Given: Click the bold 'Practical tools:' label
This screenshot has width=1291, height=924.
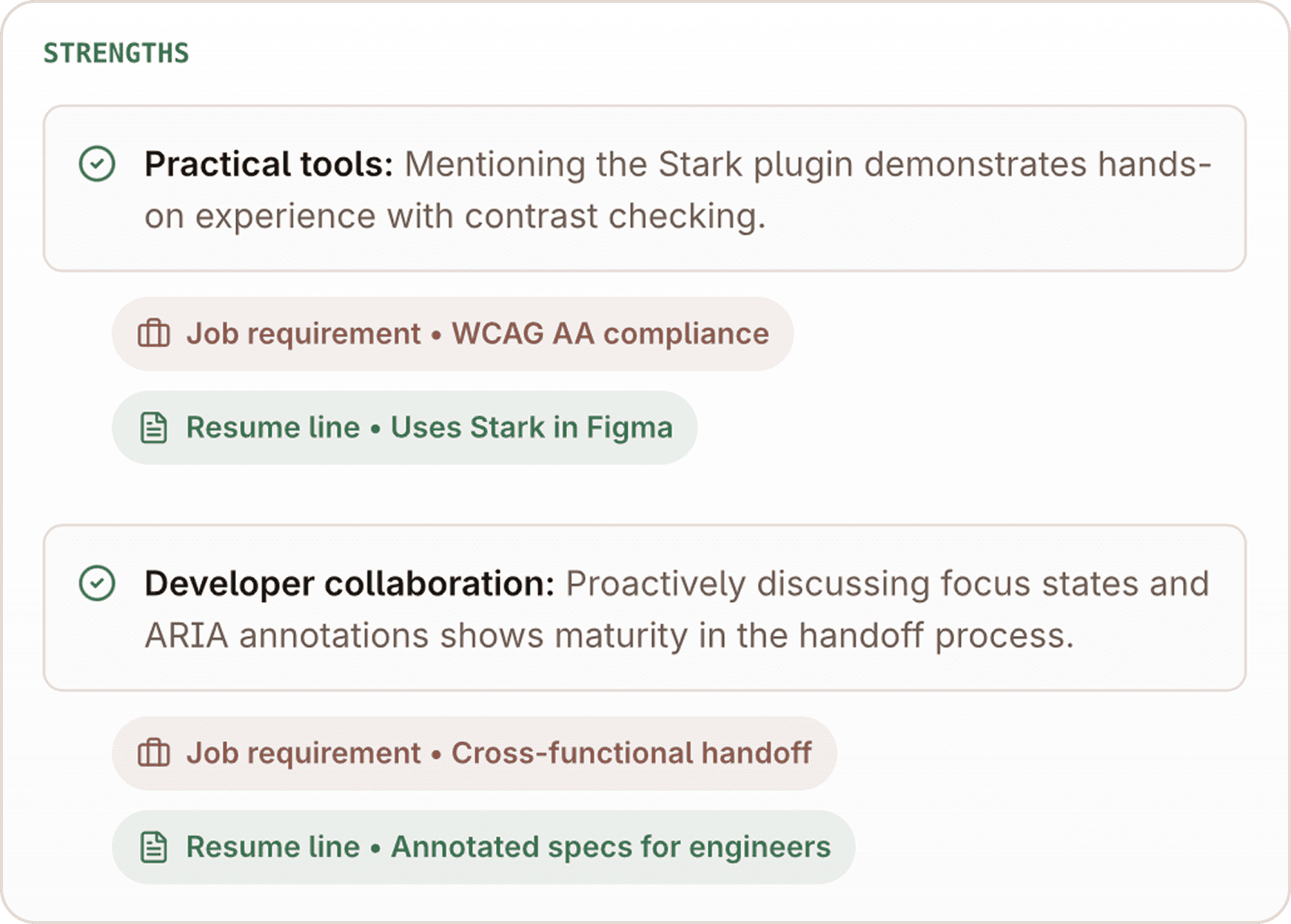Looking at the screenshot, I should (x=268, y=164).
